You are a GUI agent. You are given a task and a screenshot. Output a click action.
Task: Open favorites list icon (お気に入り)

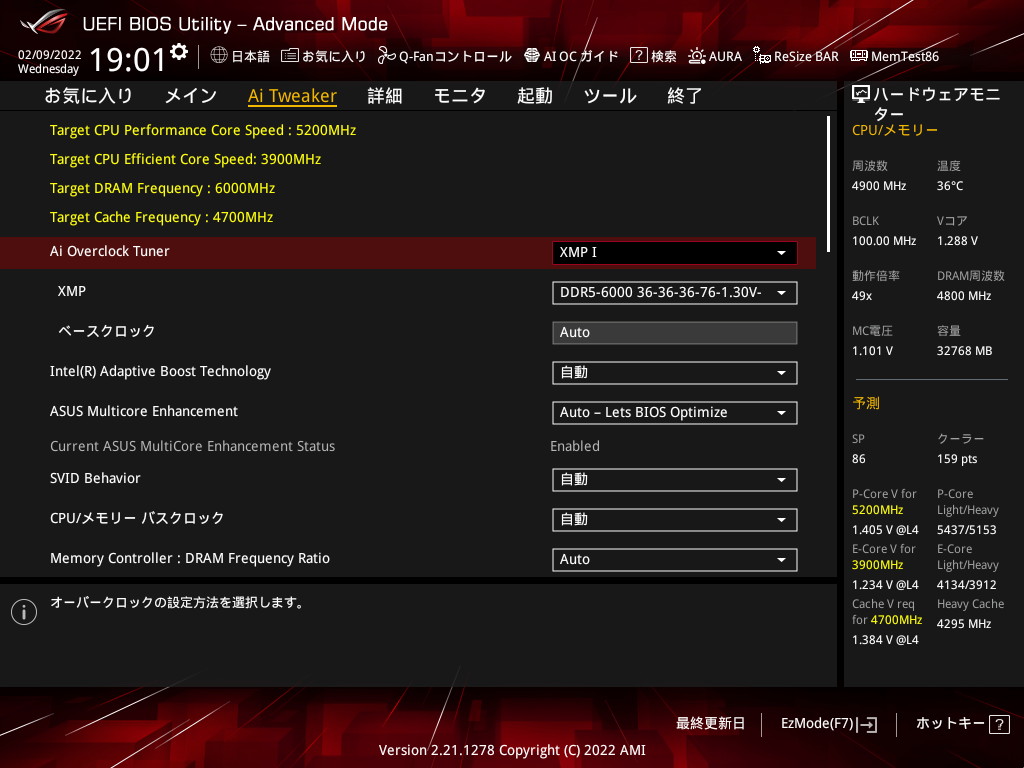[289, 56]
